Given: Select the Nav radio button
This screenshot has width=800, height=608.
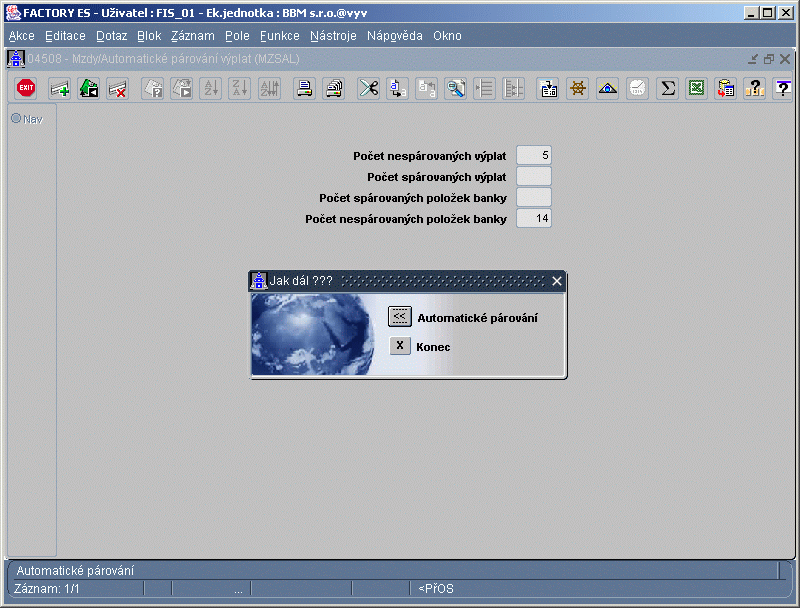Looking at the screenshot, I should click(16, 118).
